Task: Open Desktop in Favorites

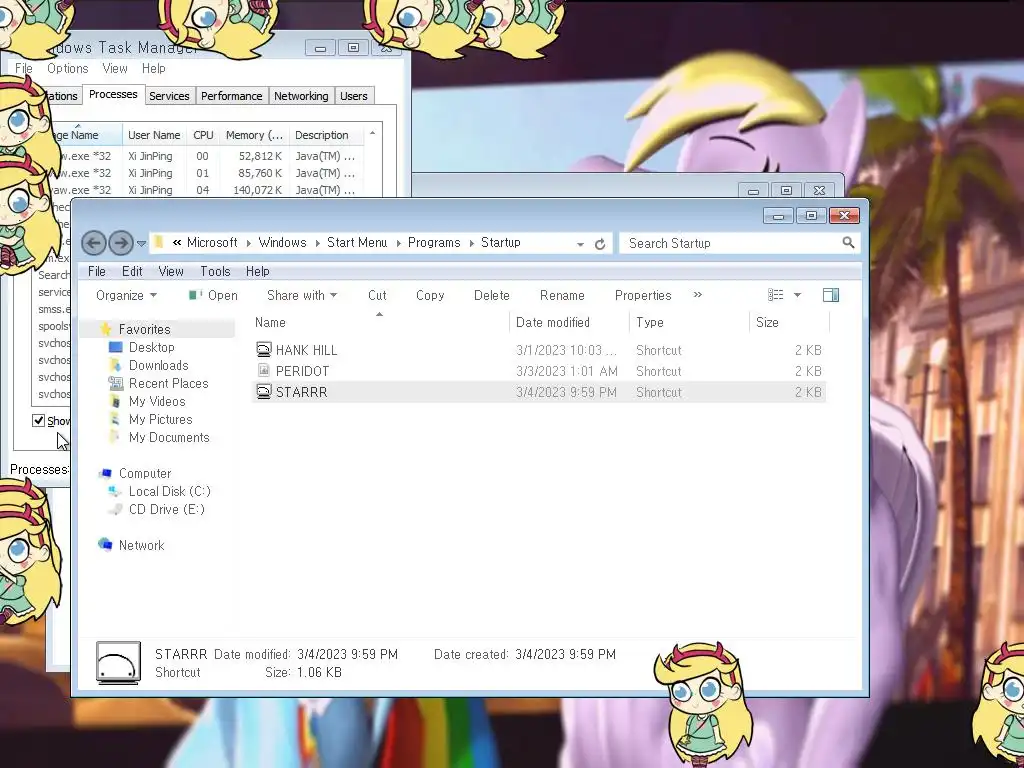Action: tap(152, 347)
